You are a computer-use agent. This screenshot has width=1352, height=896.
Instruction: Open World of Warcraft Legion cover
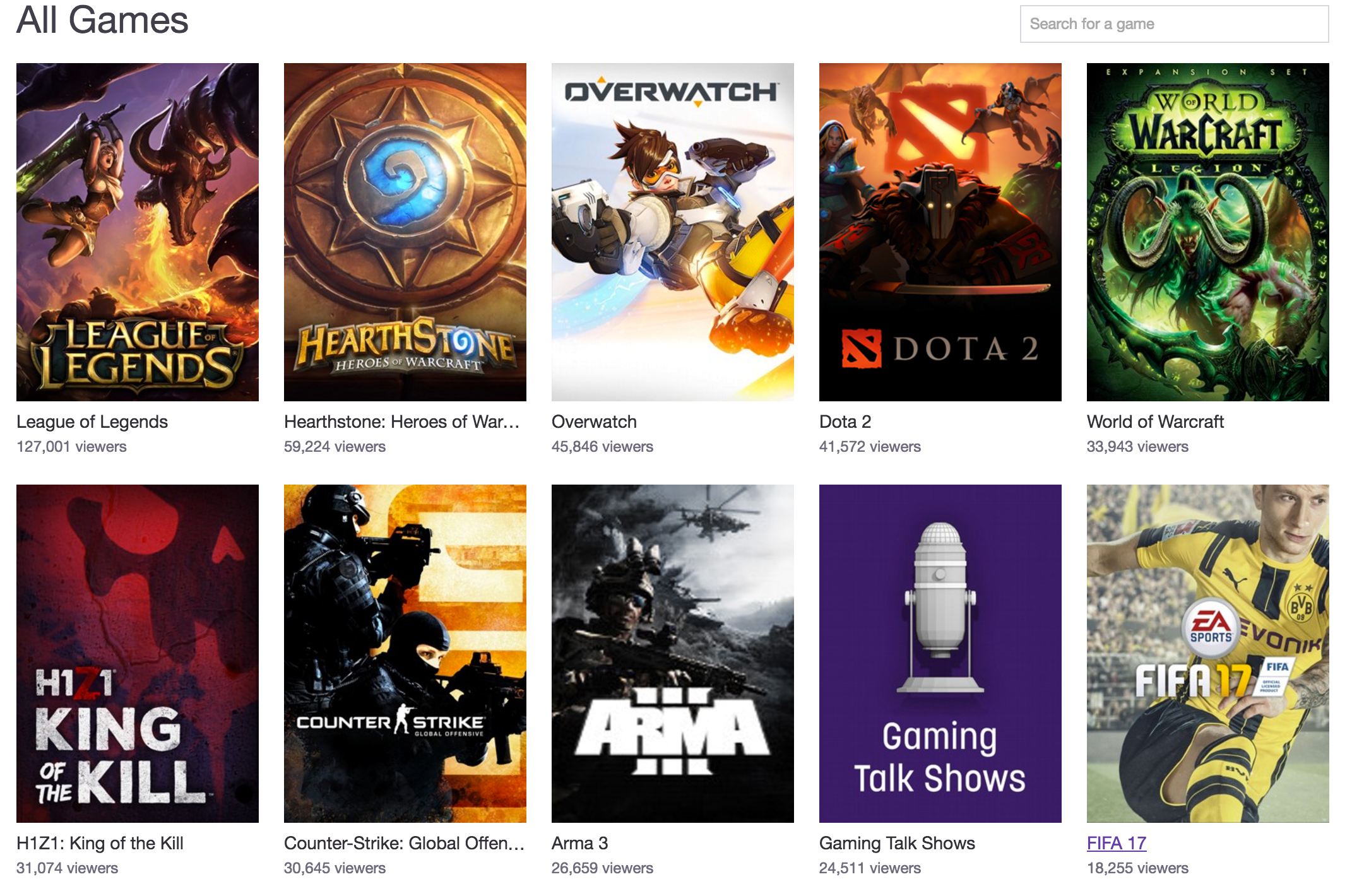click(1208, 232)
